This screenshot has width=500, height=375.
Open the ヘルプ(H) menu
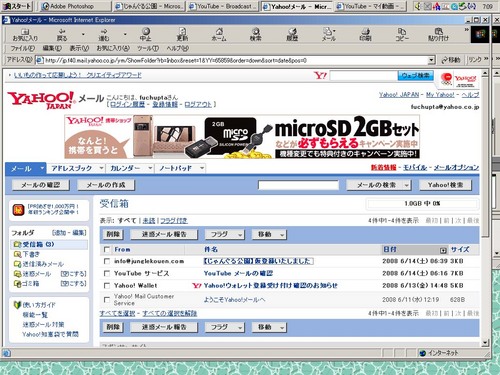[x=178, y=49]
